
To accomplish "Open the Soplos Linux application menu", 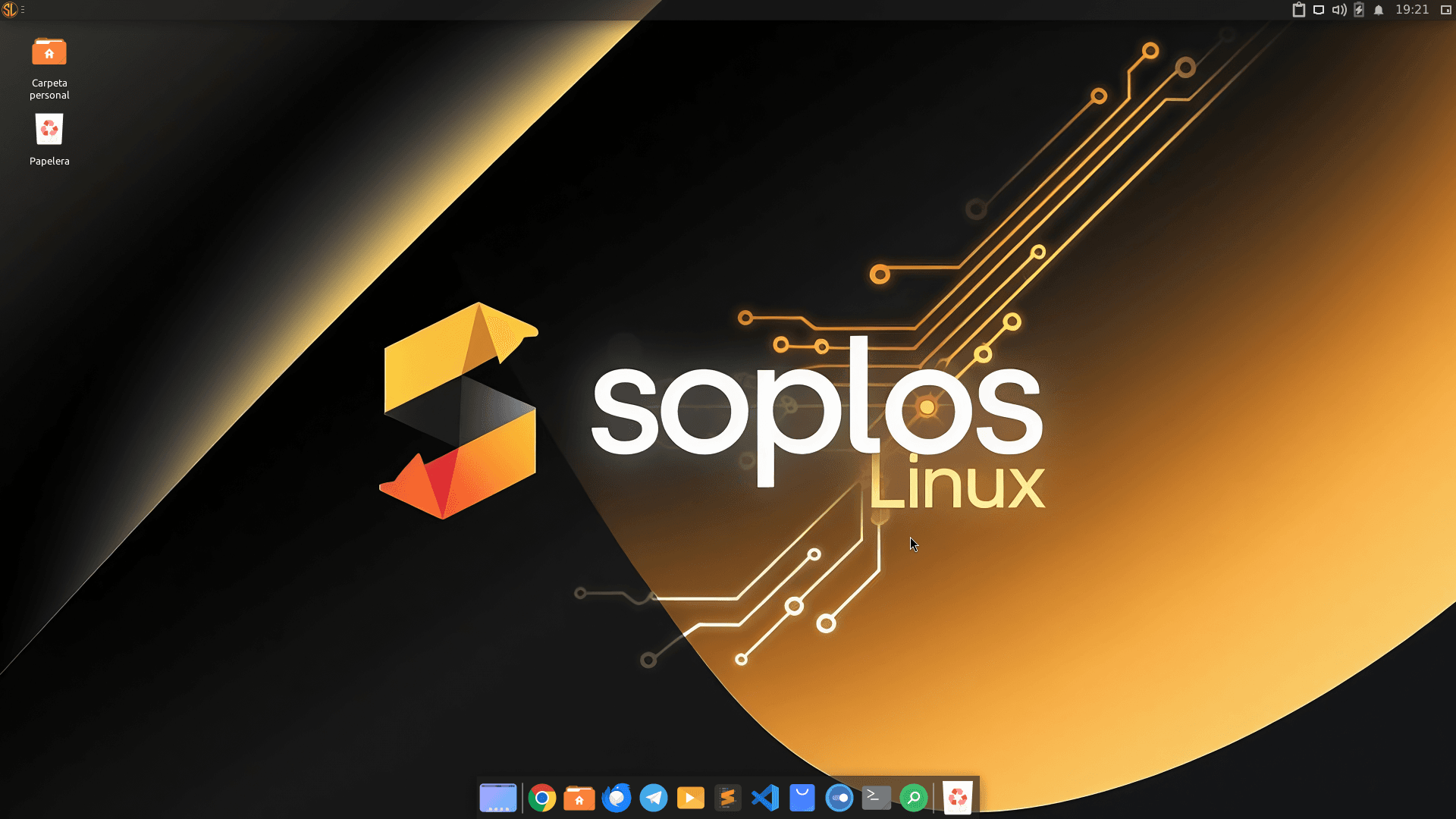I will tap(10, 10).
